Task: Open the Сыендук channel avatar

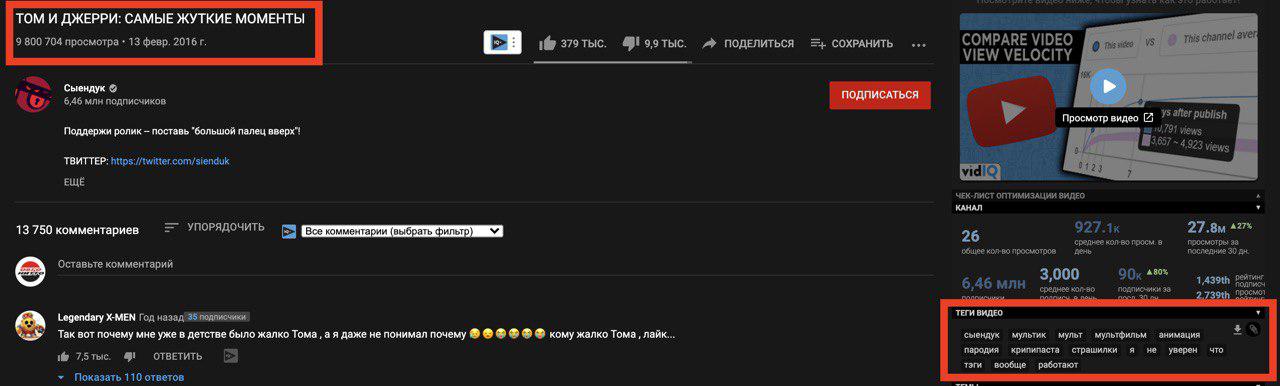Action: coord(33,94)
